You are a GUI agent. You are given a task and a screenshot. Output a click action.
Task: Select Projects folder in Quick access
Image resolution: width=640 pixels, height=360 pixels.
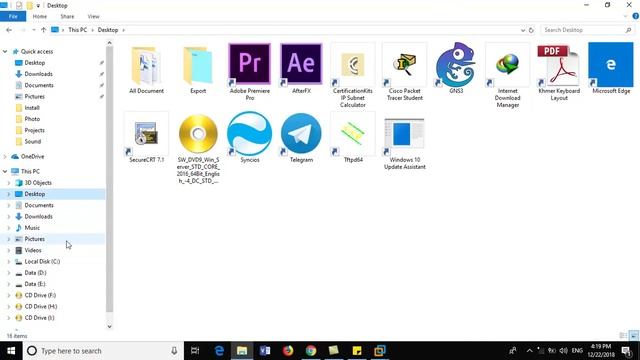tap(34, 130)
